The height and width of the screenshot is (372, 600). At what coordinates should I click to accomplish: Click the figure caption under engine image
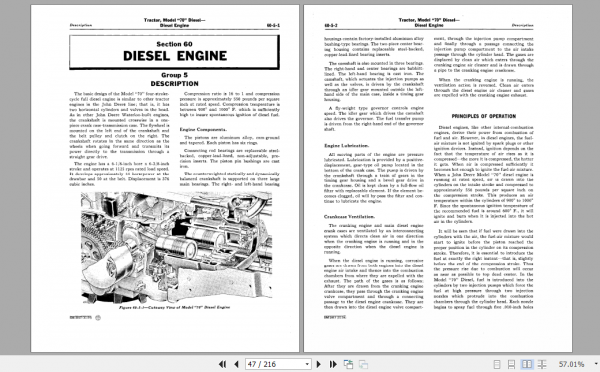point(174,307)
